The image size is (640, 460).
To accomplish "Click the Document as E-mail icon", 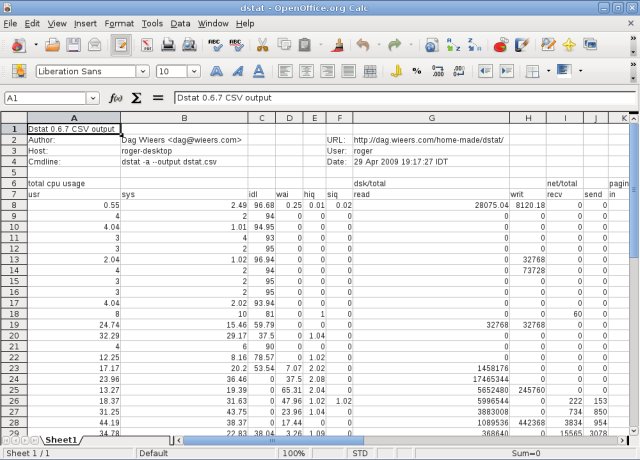I will coord(95,45).
